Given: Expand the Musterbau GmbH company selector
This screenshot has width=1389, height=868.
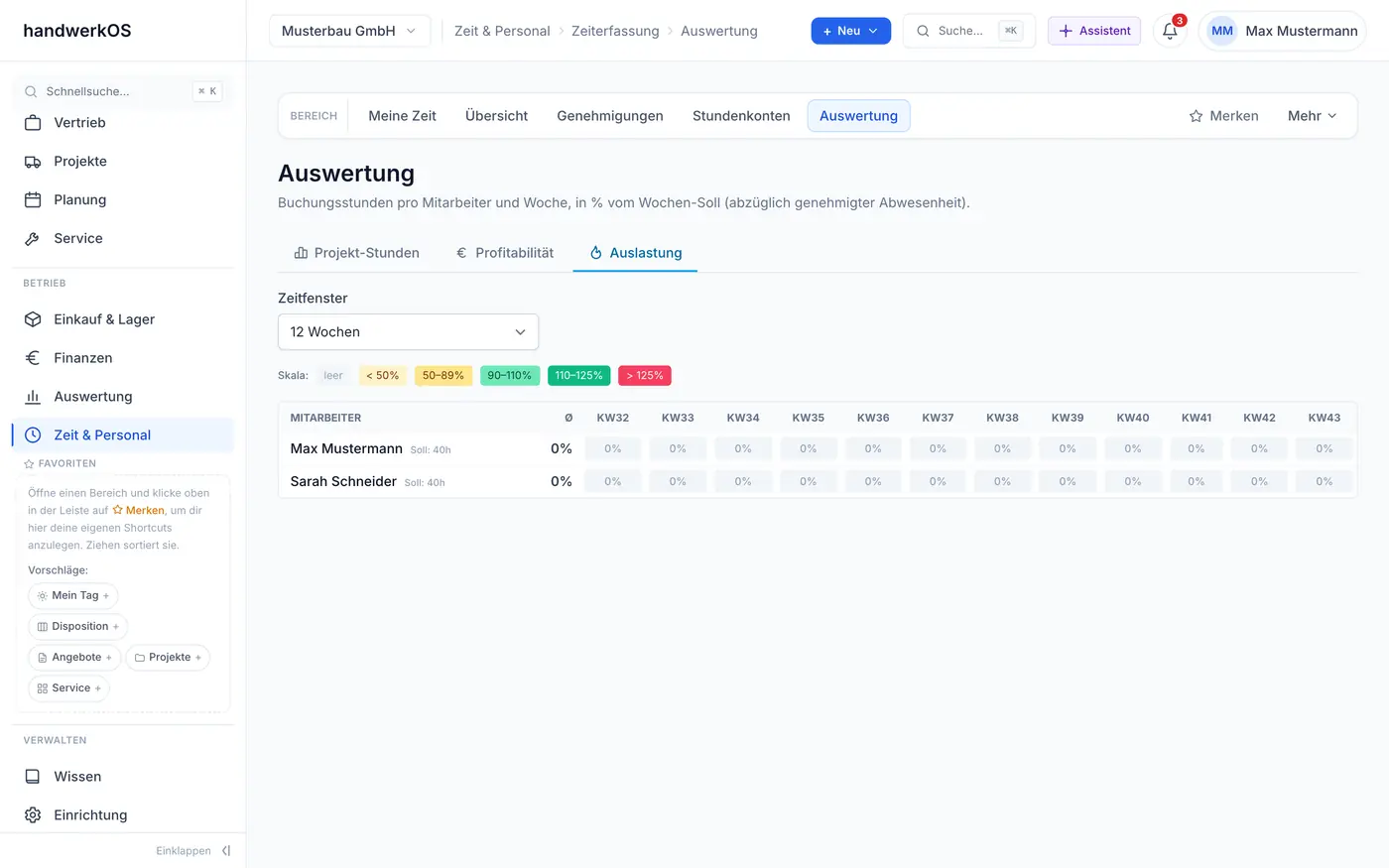Looking at the screenshot, I should tap(349, 31).
